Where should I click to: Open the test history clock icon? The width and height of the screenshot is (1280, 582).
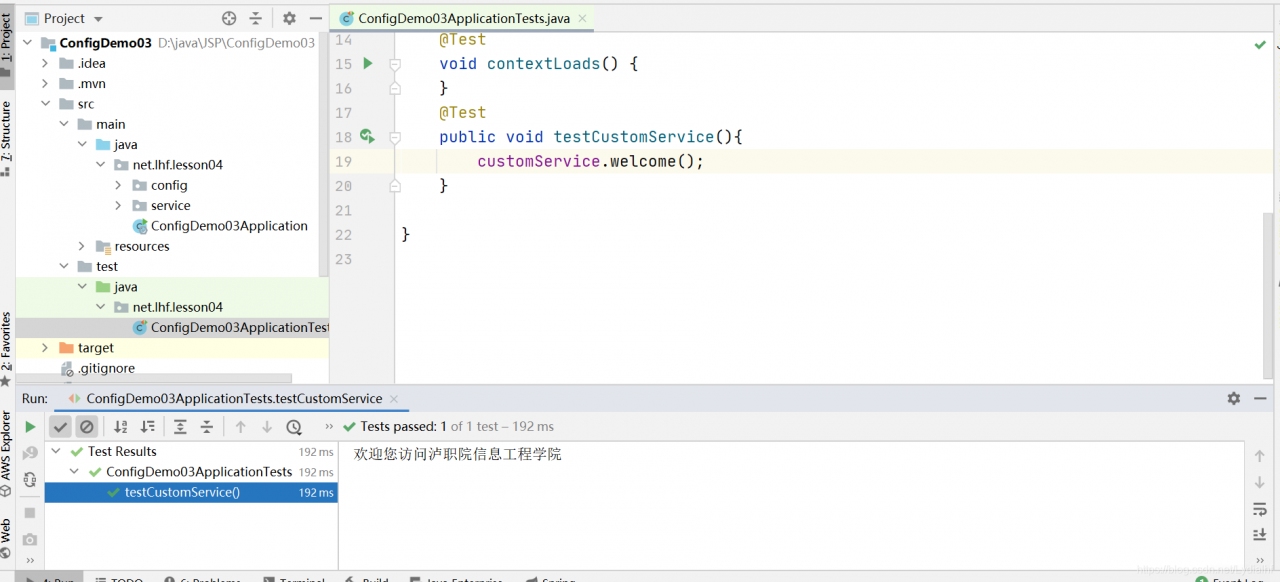click(x=294, y=427)
